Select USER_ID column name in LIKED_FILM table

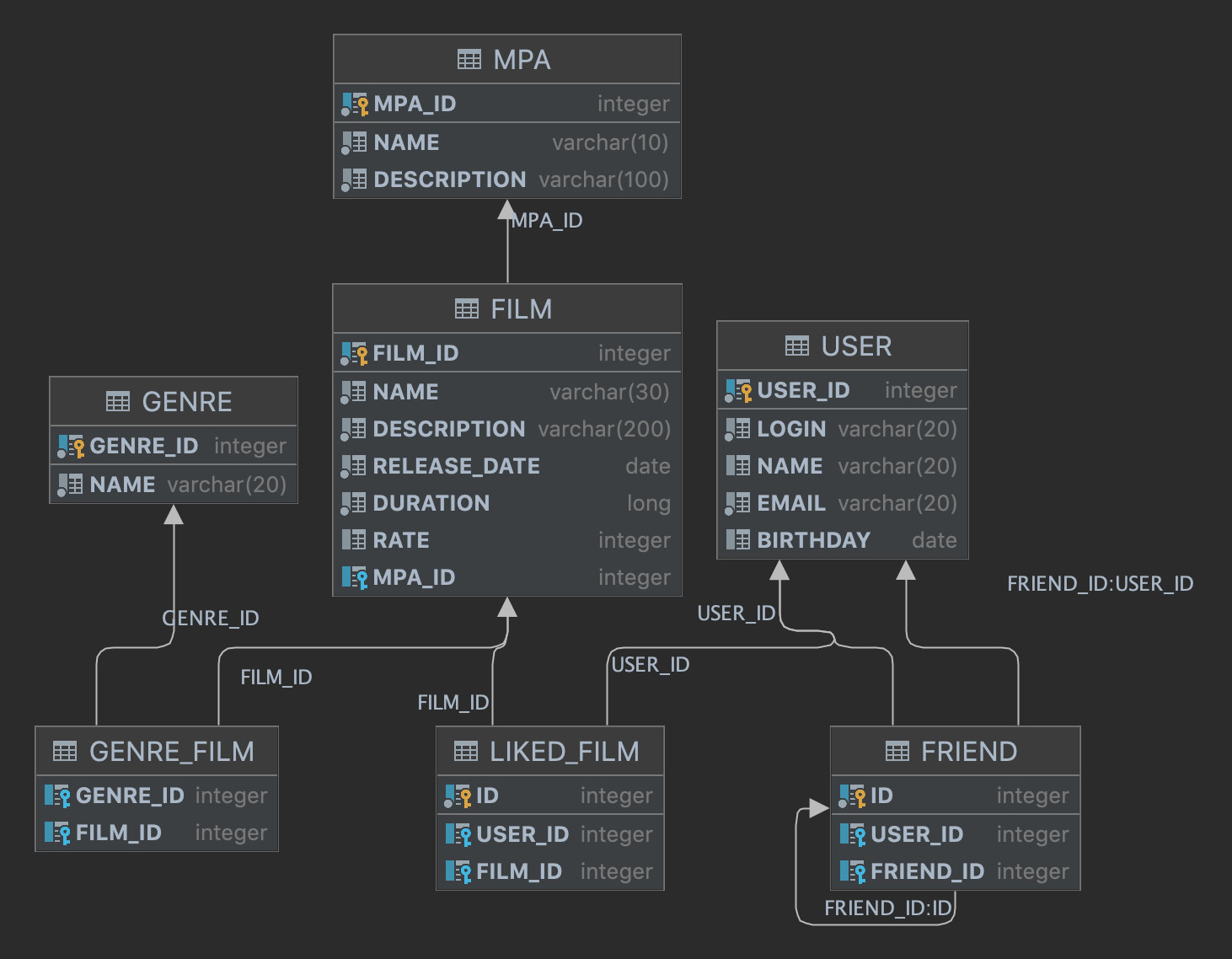[x=522, y=834]
